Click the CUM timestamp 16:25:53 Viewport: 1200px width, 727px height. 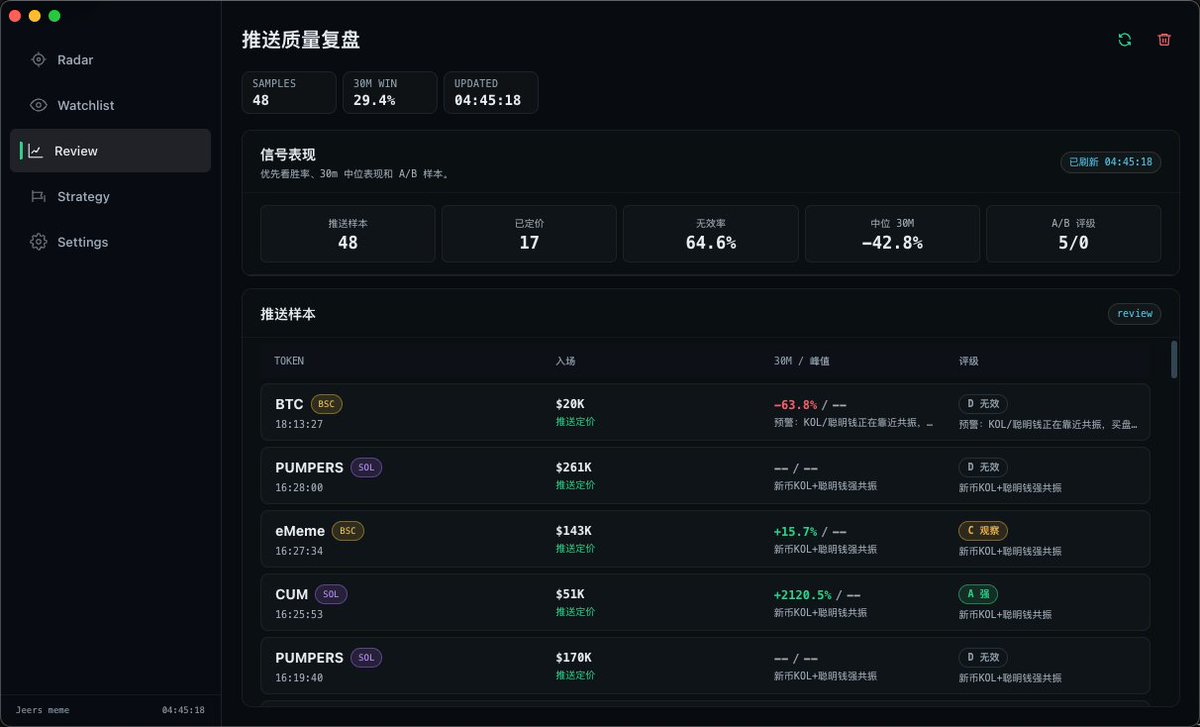click(x=299, y=614)
